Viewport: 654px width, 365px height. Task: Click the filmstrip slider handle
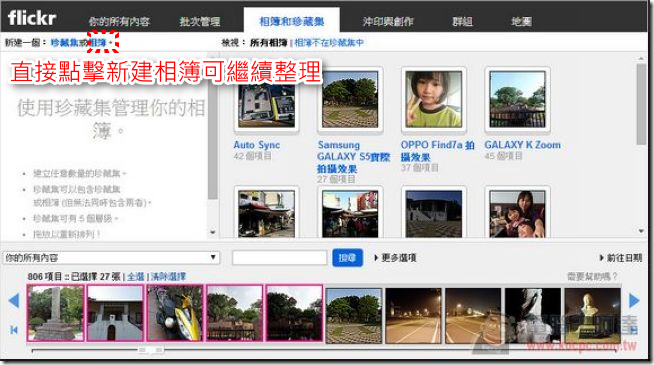pos(151,350)
